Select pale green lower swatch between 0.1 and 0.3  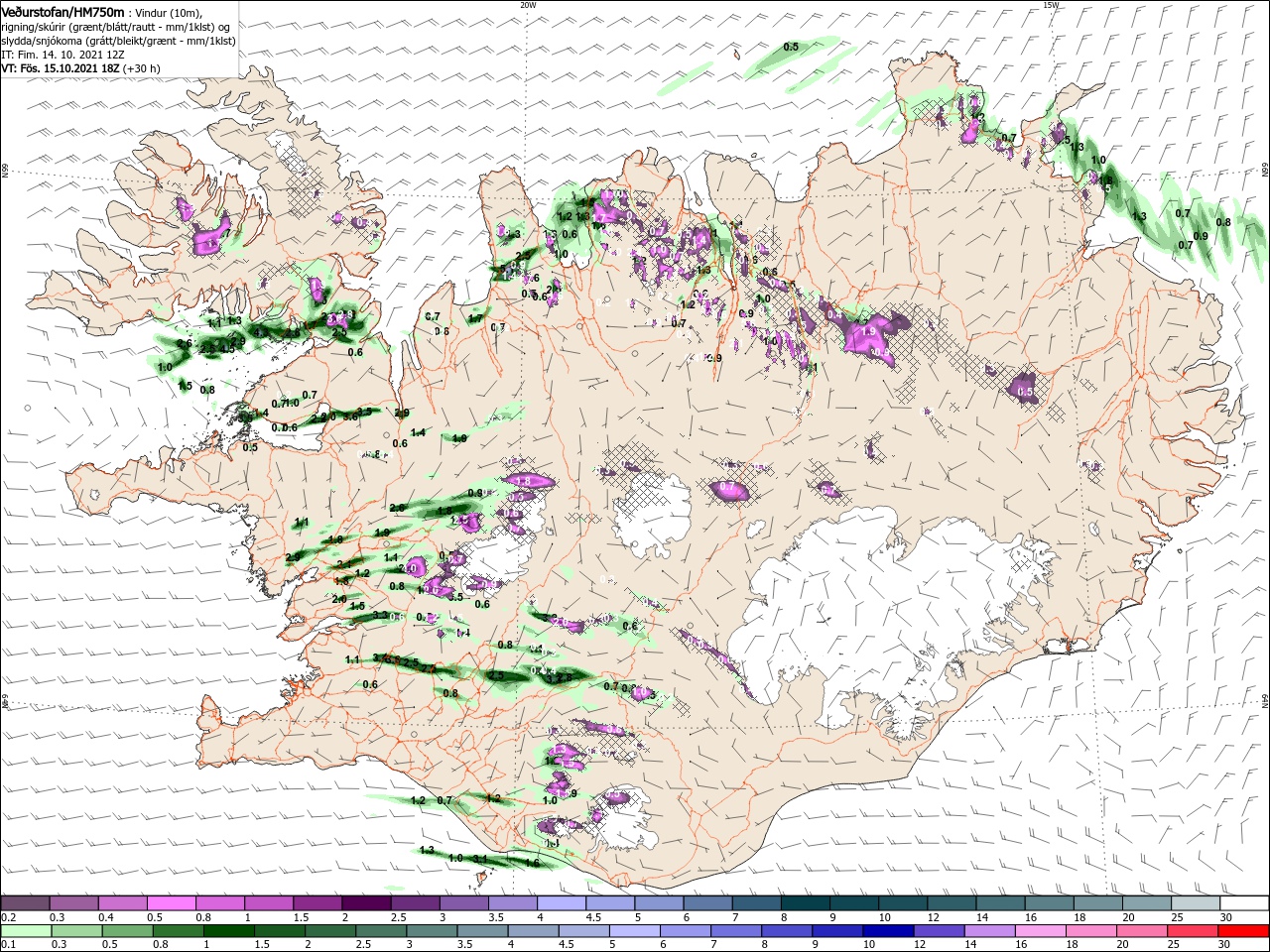click(x=26, y=931)
